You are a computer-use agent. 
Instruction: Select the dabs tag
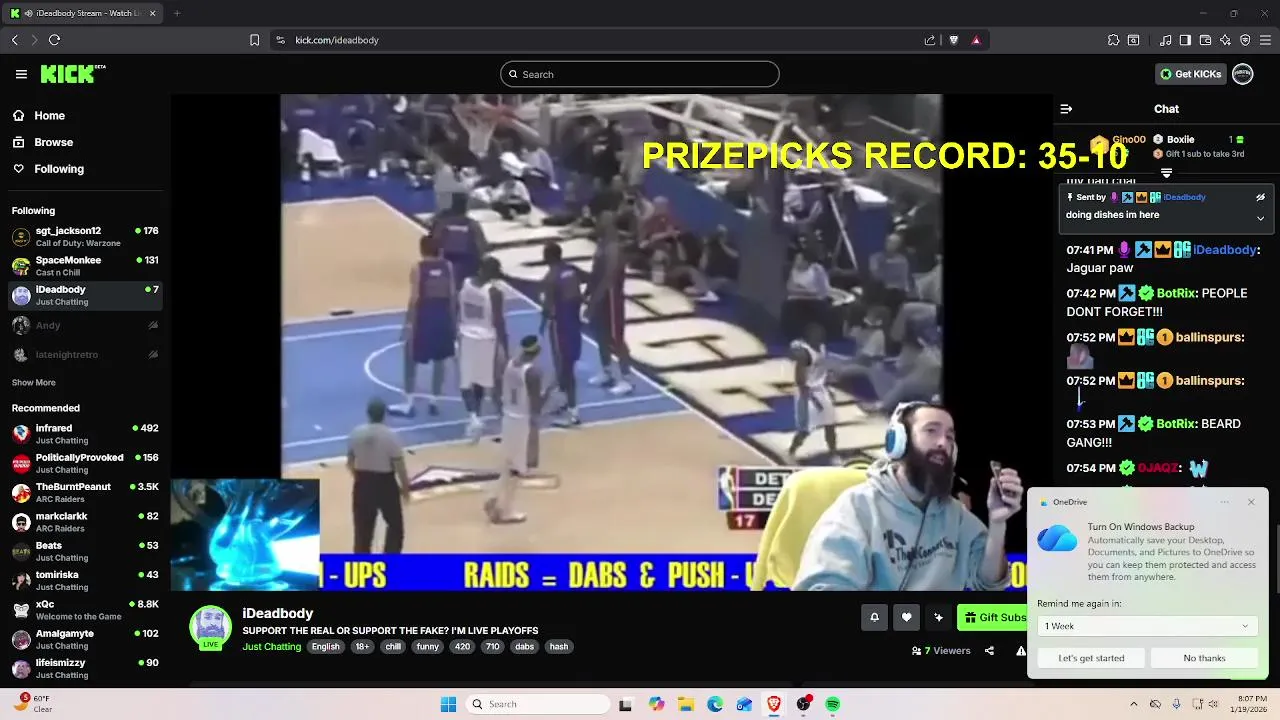524,647
